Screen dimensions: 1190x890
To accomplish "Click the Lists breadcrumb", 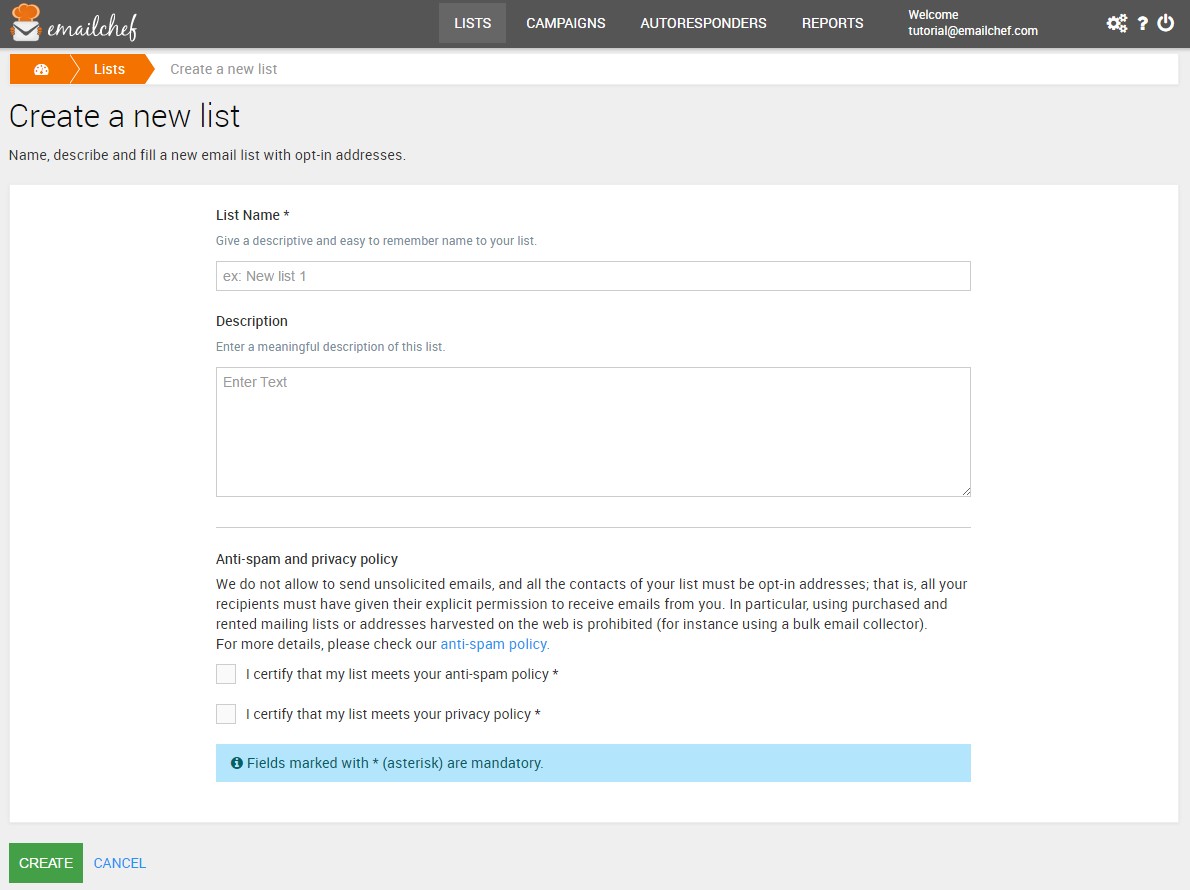I will coord(109,70).
